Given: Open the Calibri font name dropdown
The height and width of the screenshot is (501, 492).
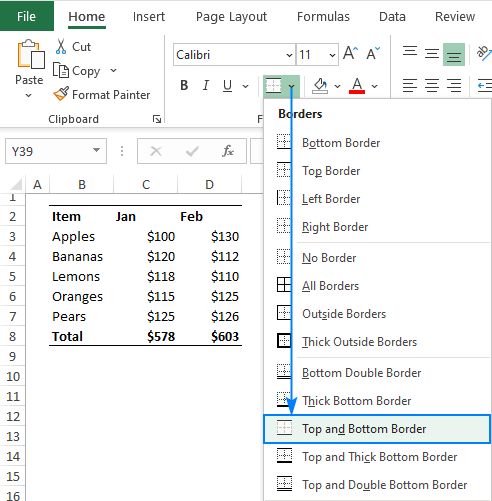Looking at the screenshot, I should (289, 55).
